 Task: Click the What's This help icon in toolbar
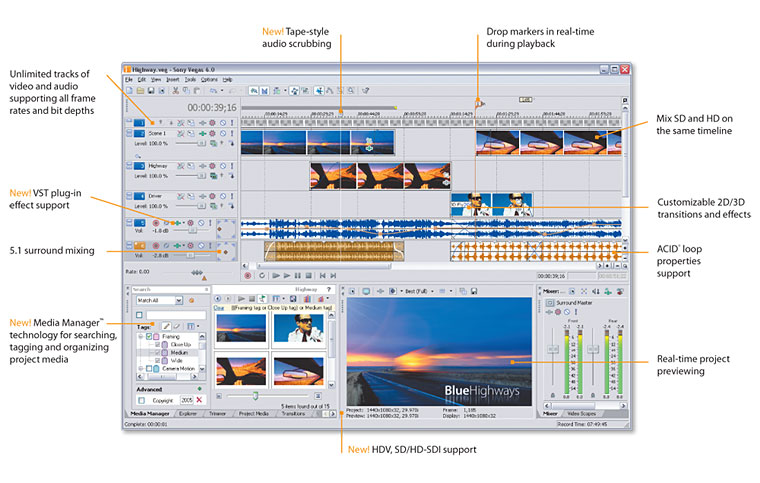[366, 91]
